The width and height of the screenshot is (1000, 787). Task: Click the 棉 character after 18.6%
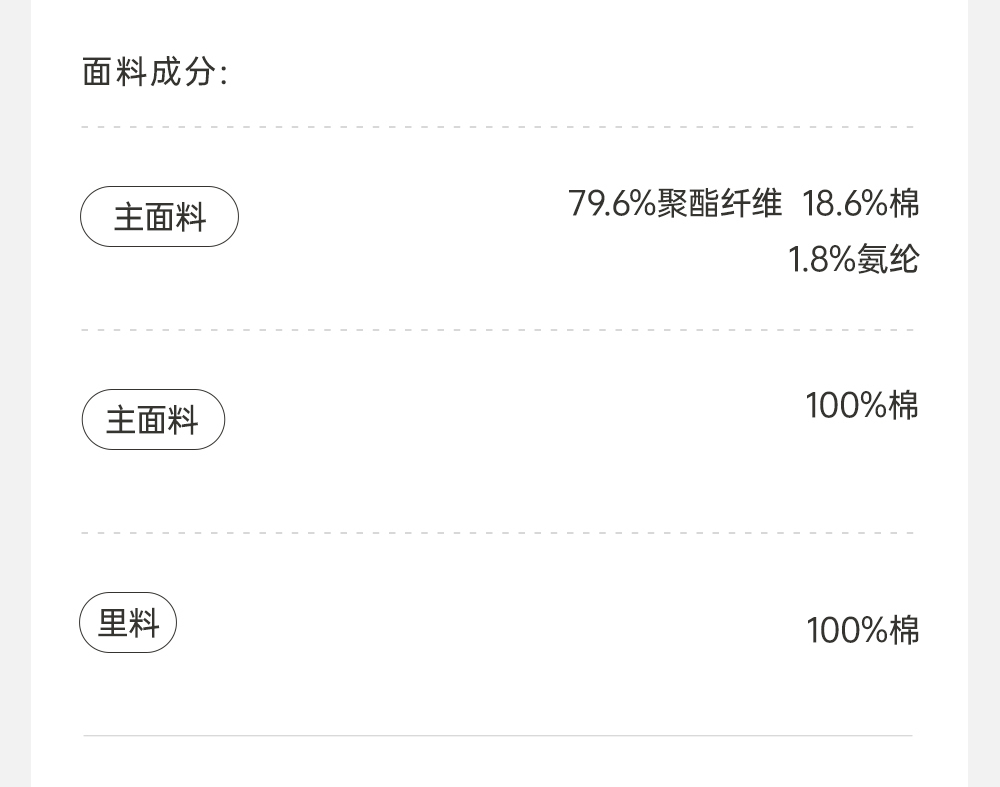coord(904,204)
